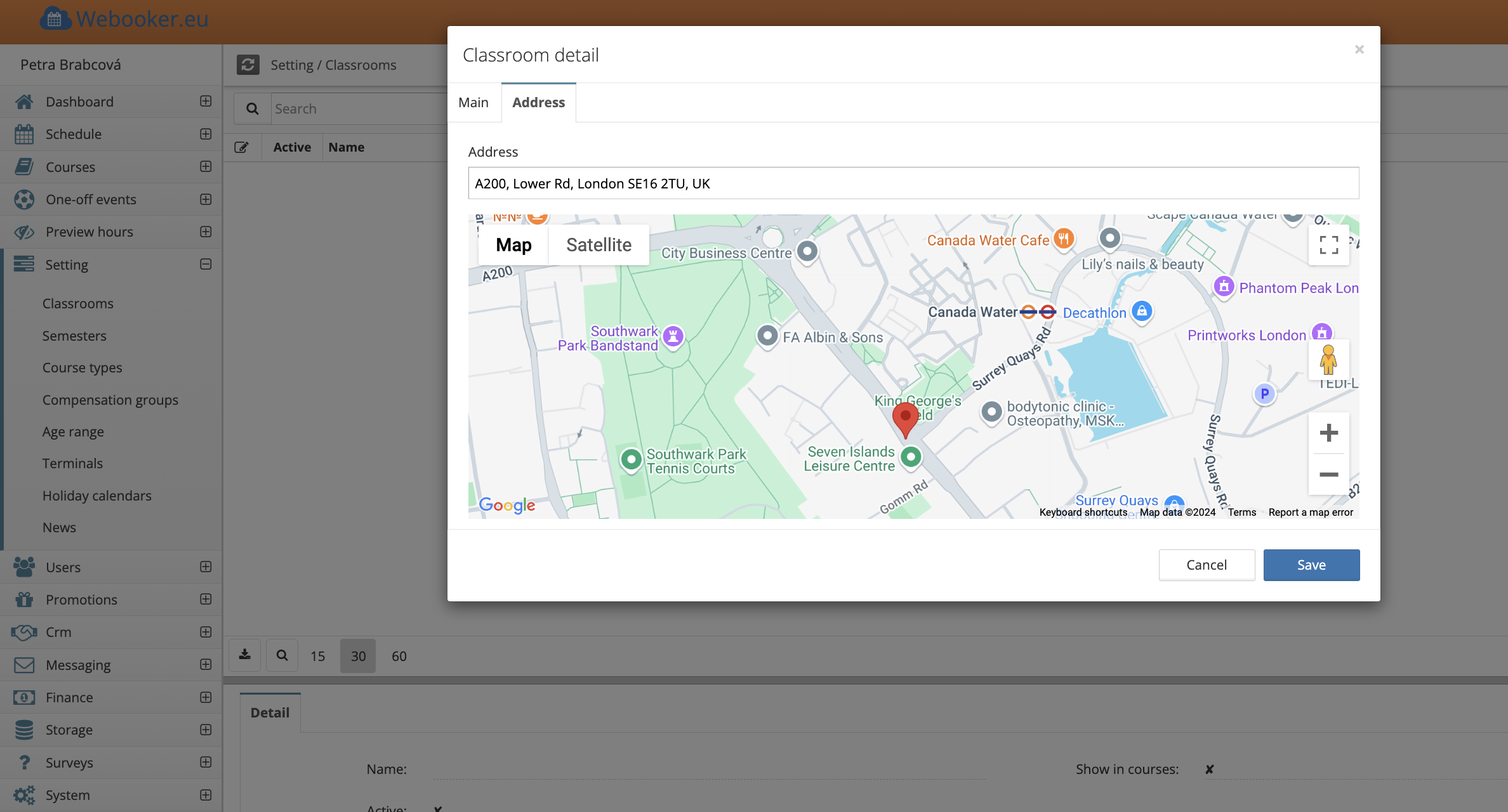Select page size 15
The image size is (1508, 812).
point(317,656)
